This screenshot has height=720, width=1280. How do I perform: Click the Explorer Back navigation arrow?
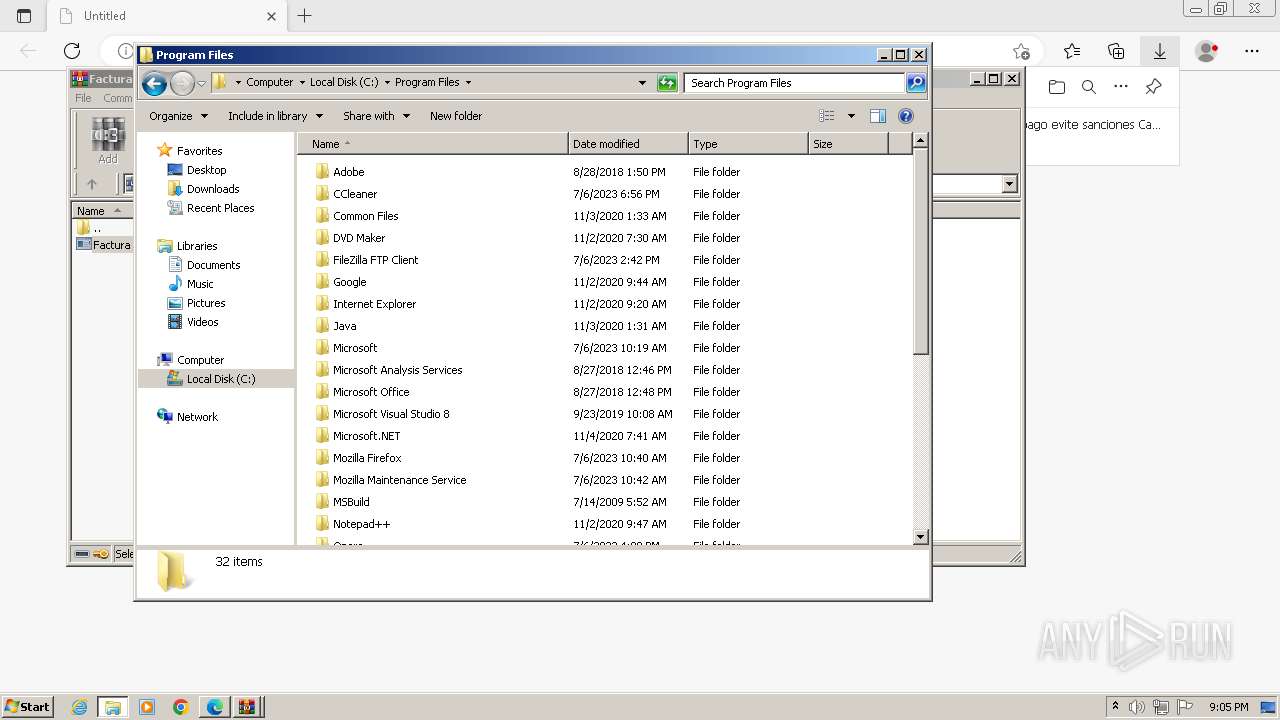pos(154,83)
